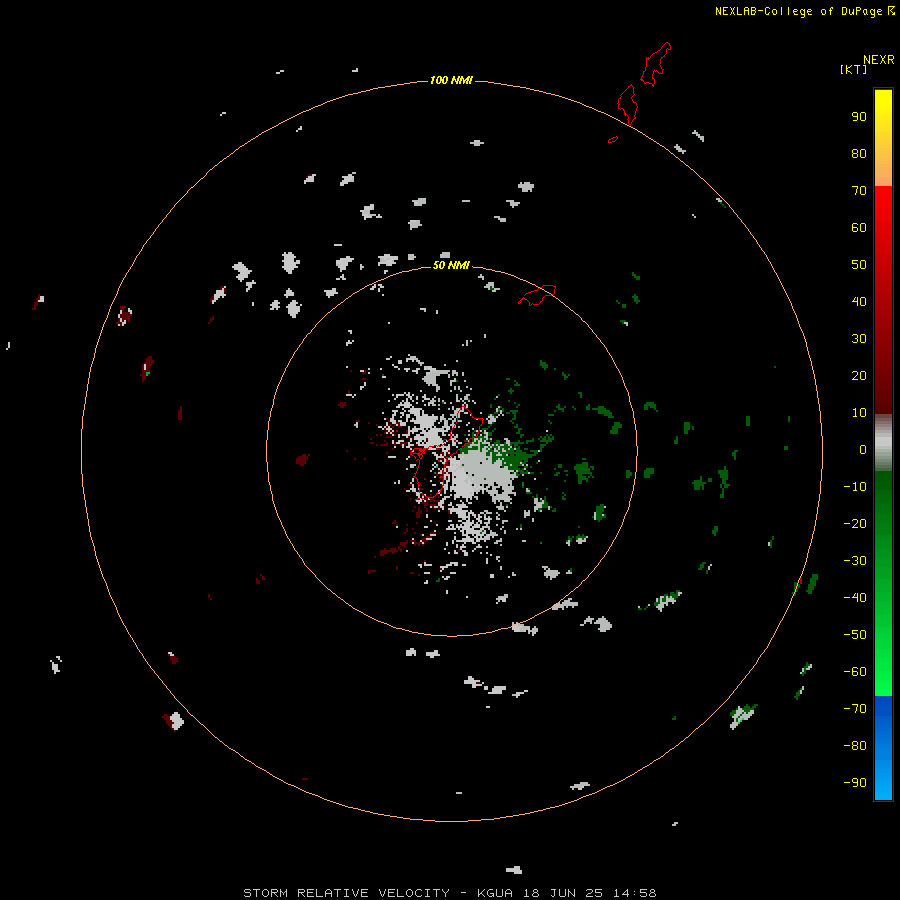
Task: Click the 30 value on the velocity scale
Action: pyautogui.click(x=859, y=339)
